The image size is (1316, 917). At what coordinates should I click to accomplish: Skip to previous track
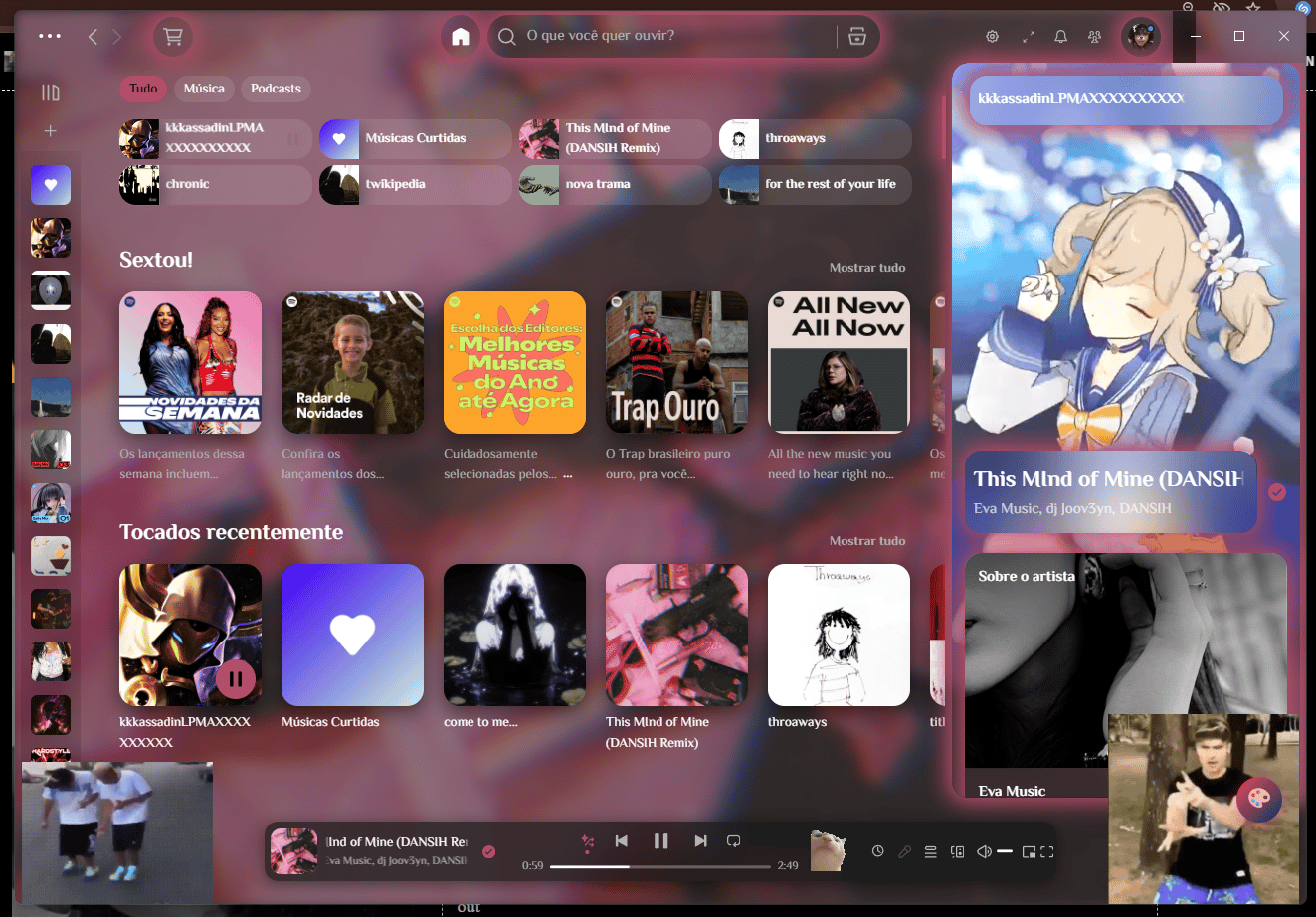pos(622,841)
